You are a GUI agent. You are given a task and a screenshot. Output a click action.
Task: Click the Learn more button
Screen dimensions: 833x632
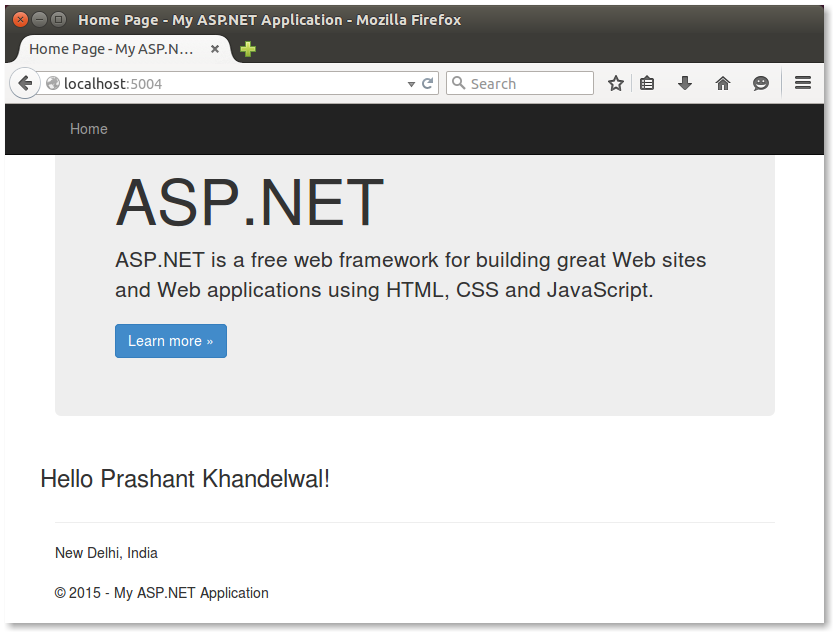tap(171, 341)
